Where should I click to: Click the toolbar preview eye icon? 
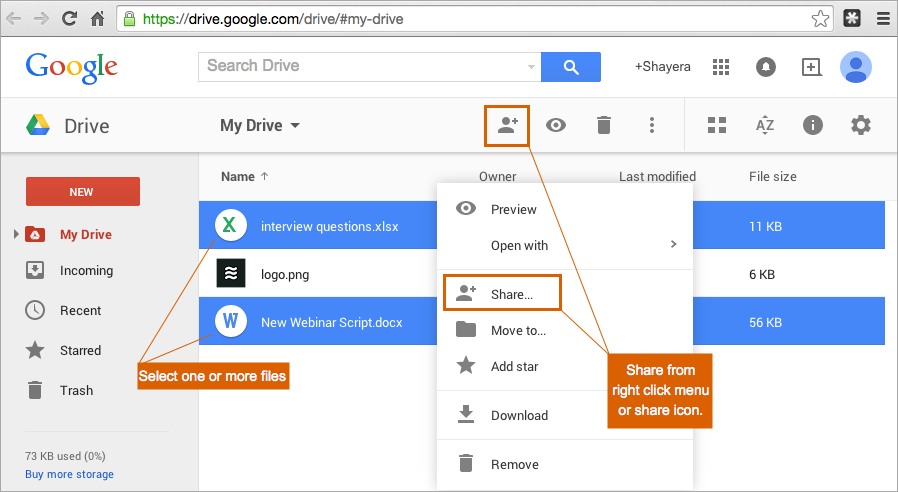tap(556, 125)
